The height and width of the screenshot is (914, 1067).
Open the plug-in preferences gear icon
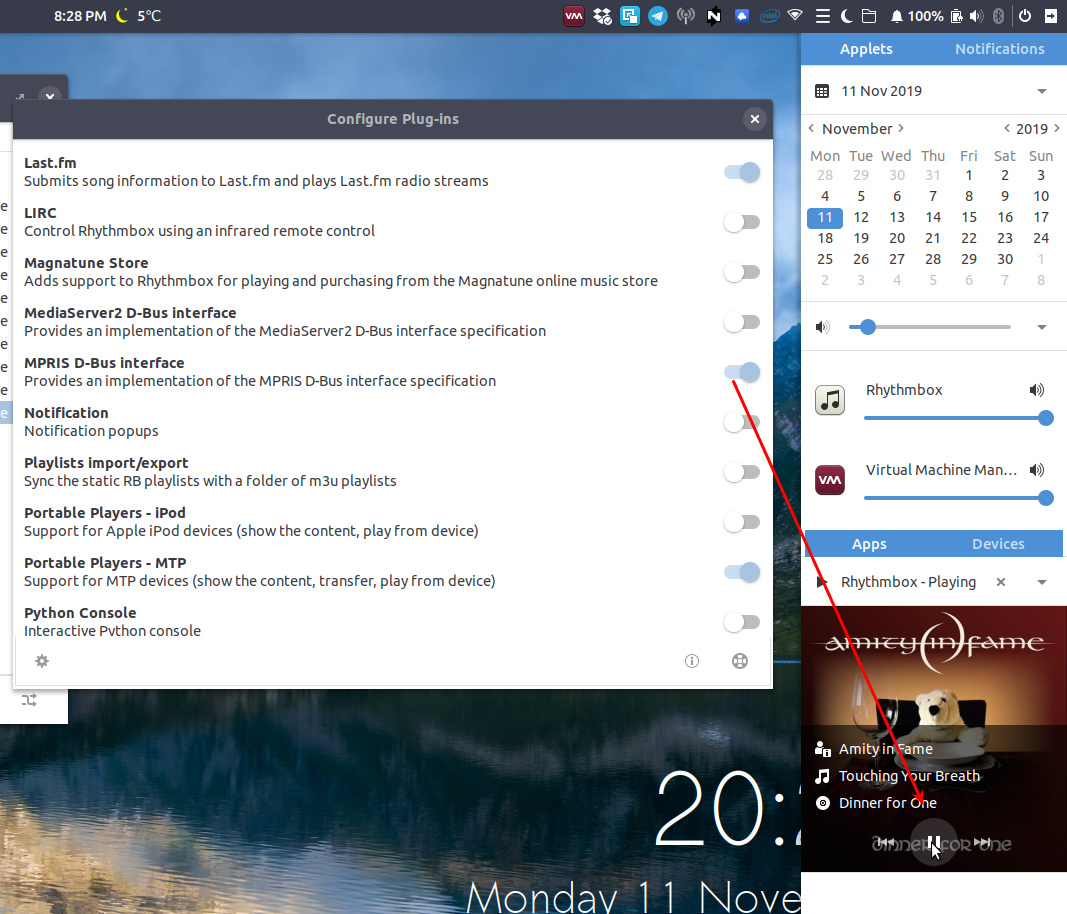42,661
